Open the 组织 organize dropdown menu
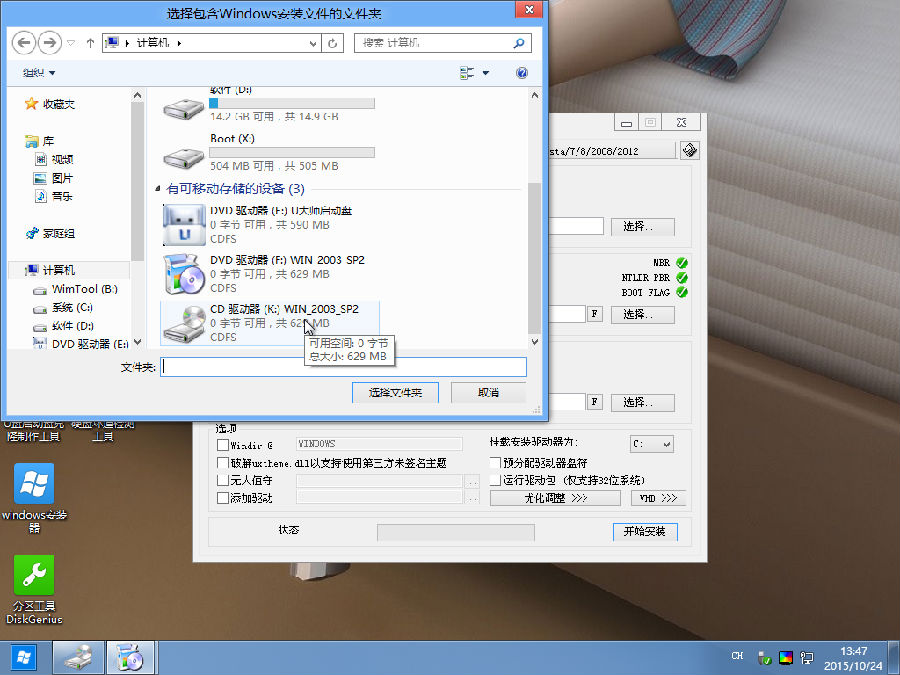This screenshot has height=675, width=900. [x=38, y=73]
